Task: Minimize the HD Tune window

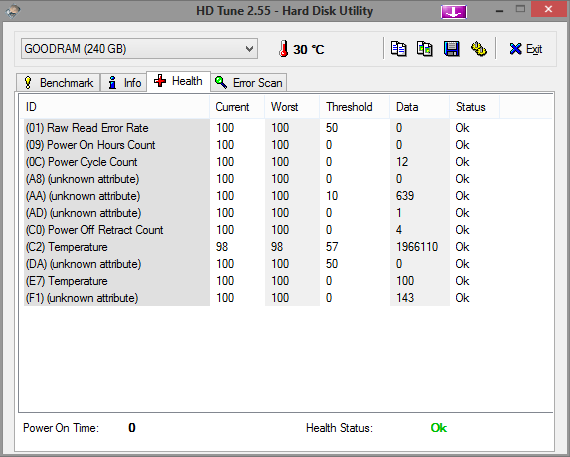Action: [499, 11]
